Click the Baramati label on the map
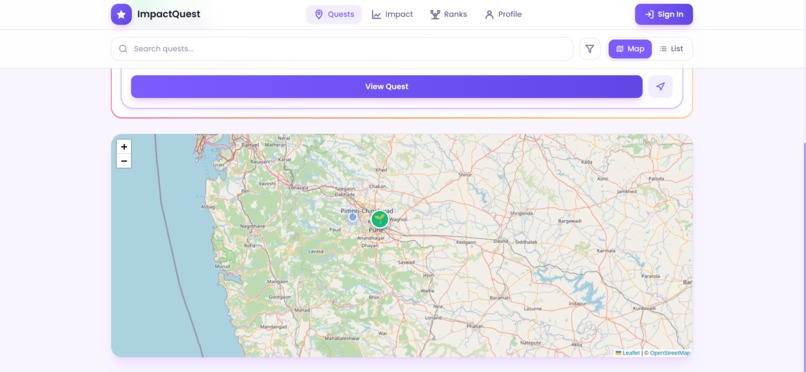The width and height of the screenshot is (806, 372). (499, 297)
